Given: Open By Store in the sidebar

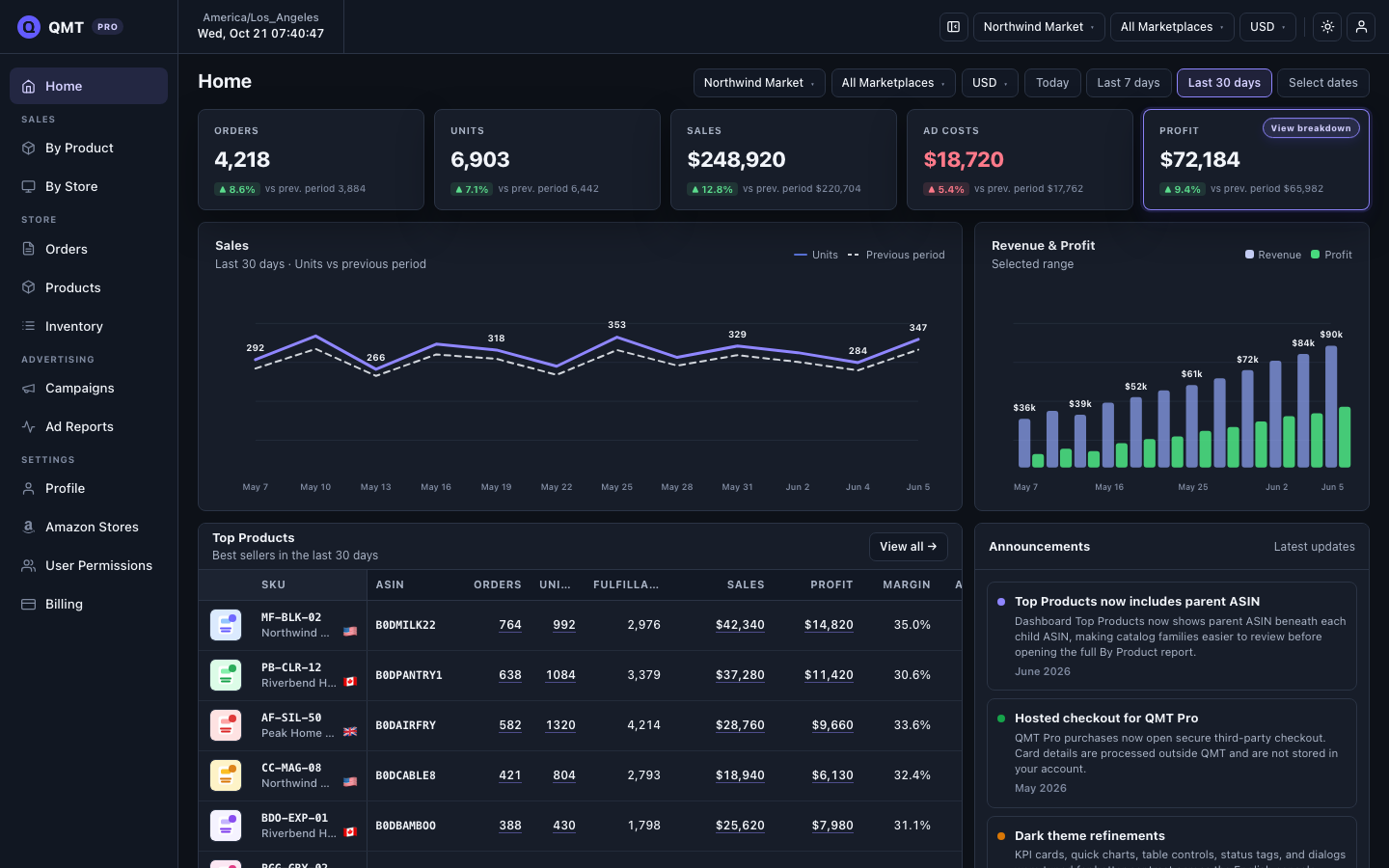Looking at the screenshot, I should (89, 186).
